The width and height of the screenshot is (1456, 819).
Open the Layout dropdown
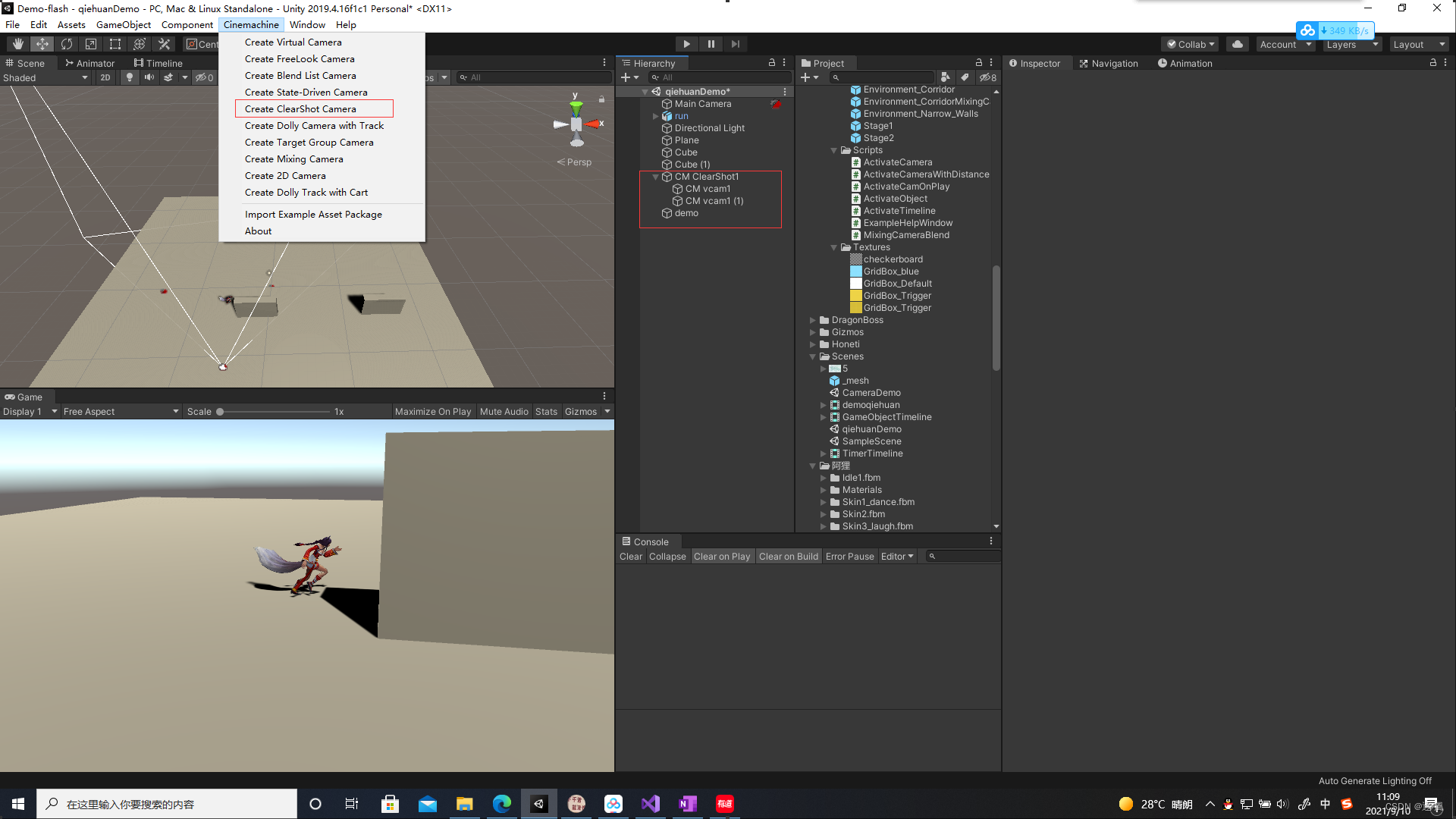click(1419, 44)
